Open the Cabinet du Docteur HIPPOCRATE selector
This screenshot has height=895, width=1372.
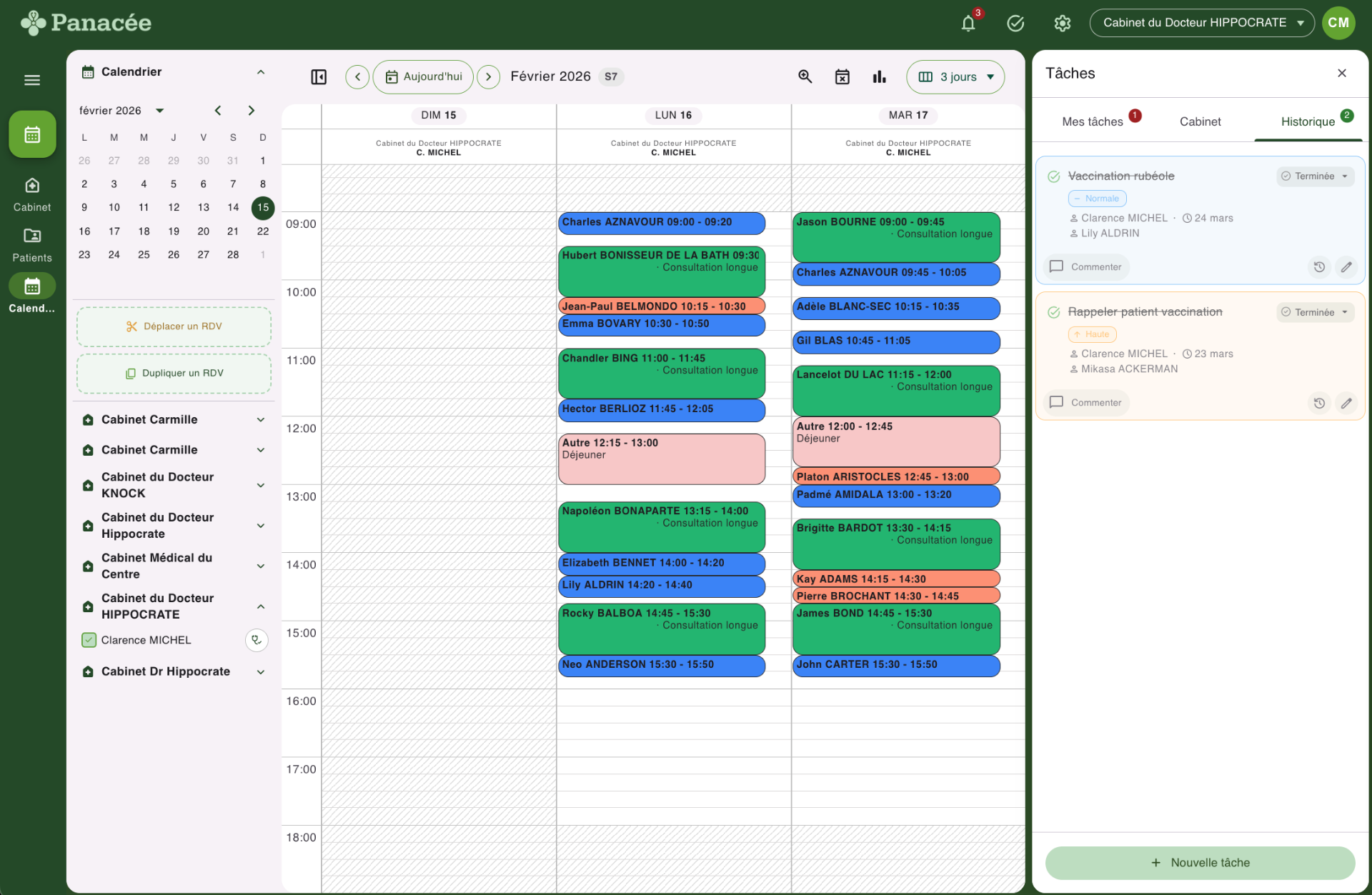(1202, 23)
